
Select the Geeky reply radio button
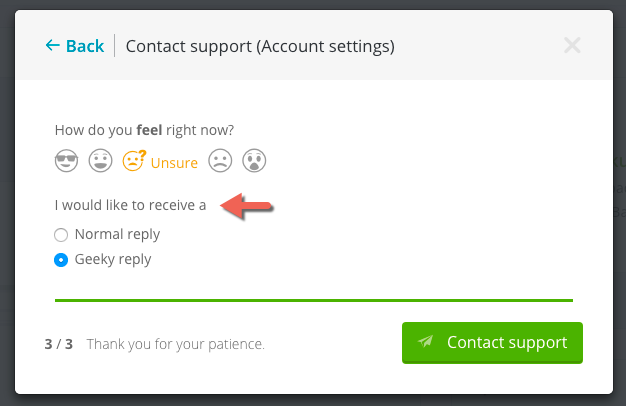pos(61,260)
